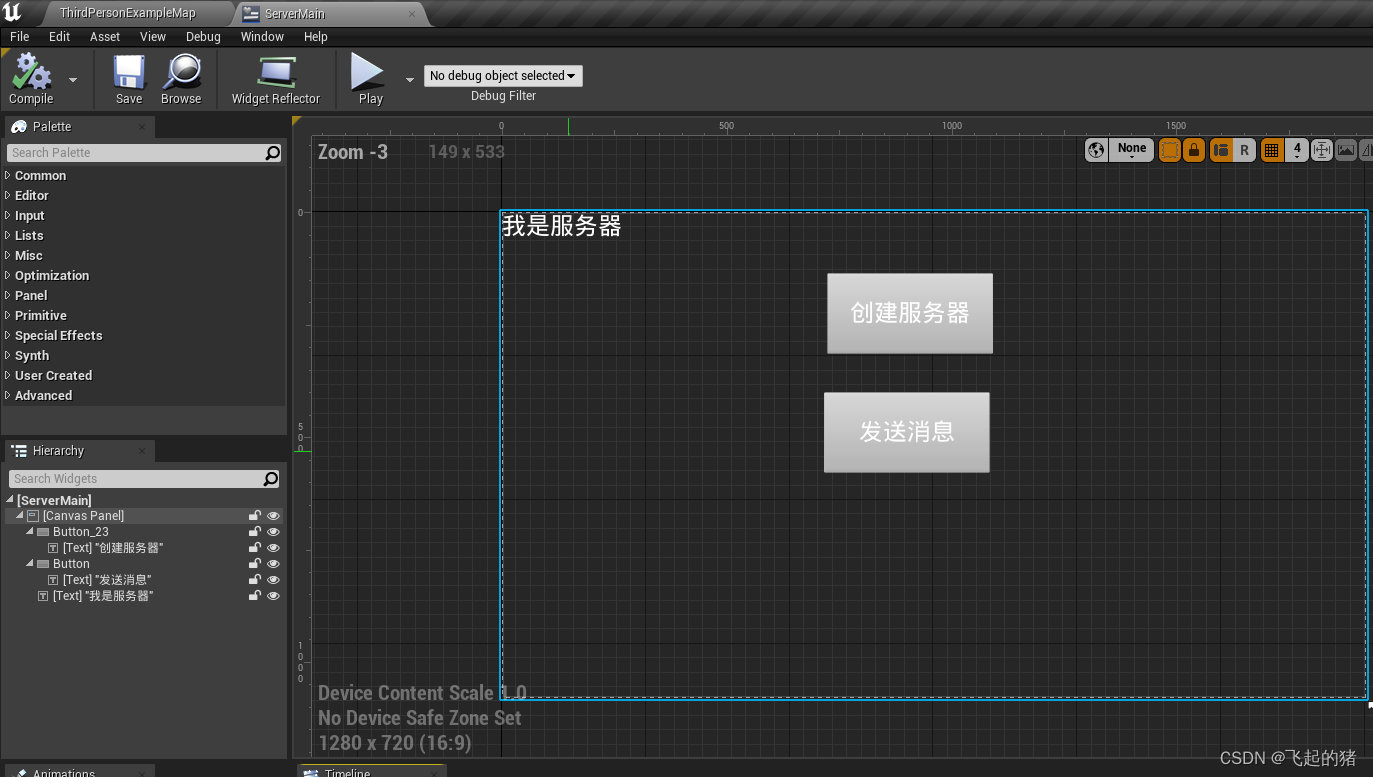Switch to the ThirdPersonExampleMap tab
This screenshot has width=1373, height=777.
pos(130,13)
